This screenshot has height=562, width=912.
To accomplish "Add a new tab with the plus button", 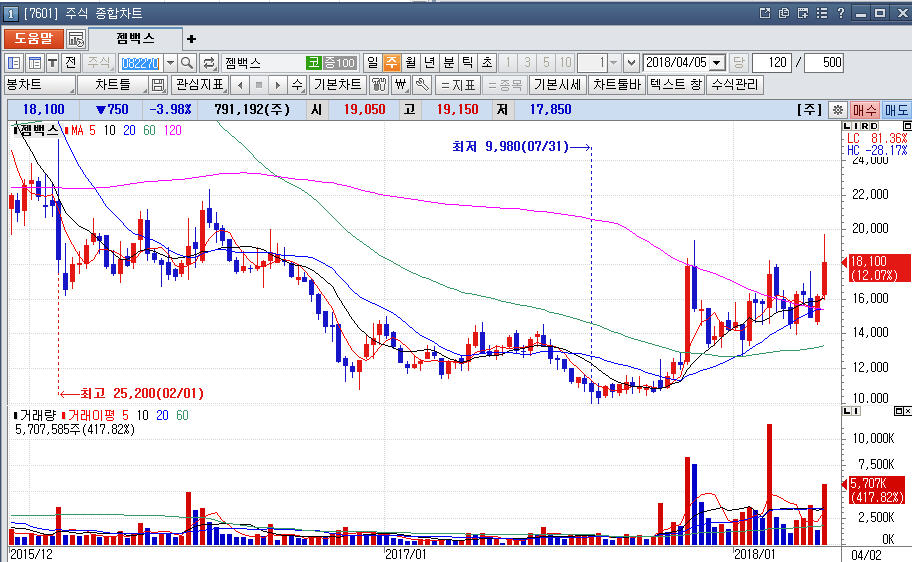I will tap(191, 38).
